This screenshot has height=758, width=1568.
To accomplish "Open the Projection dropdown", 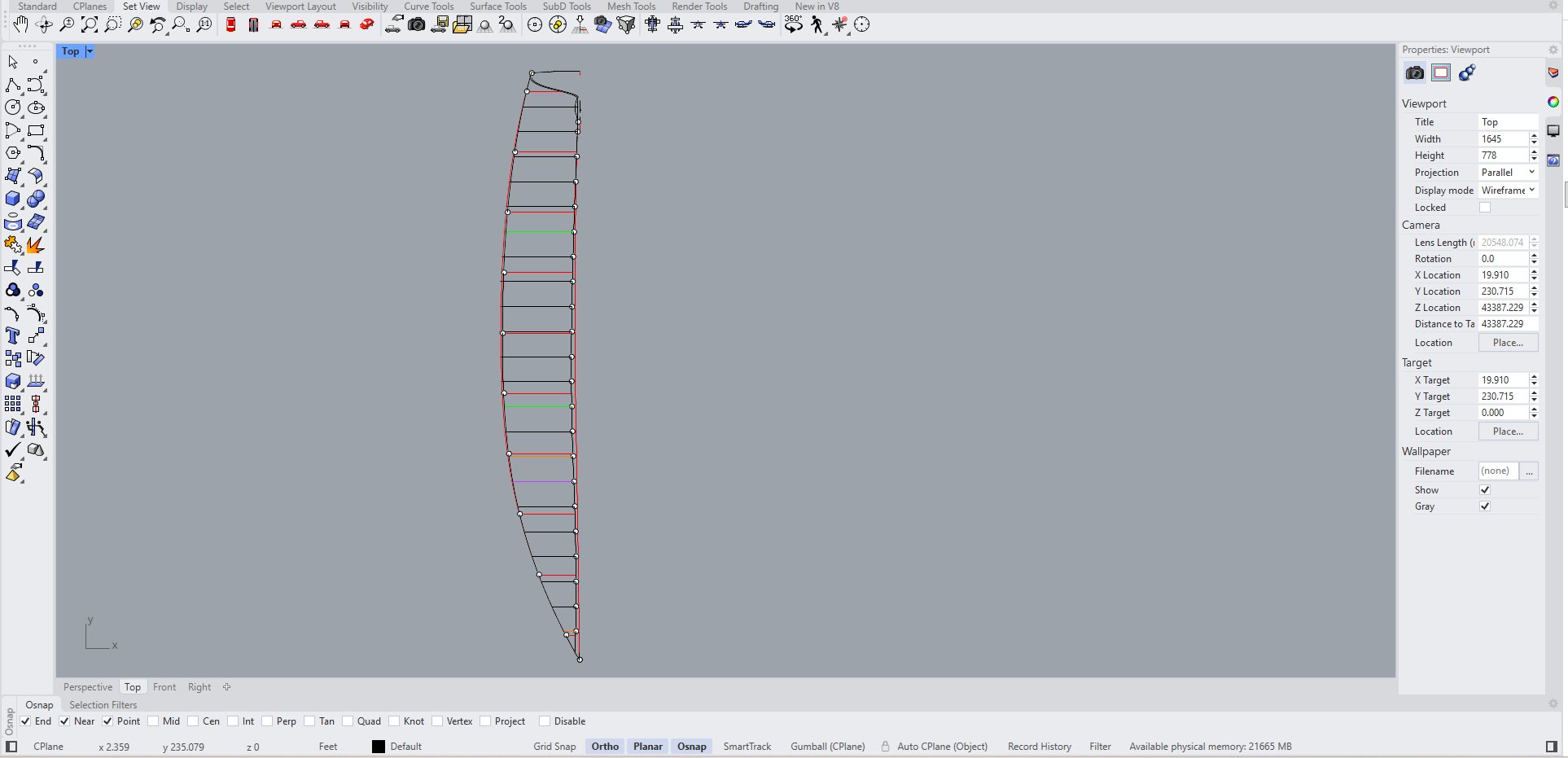I will [x=1508, y=173].
